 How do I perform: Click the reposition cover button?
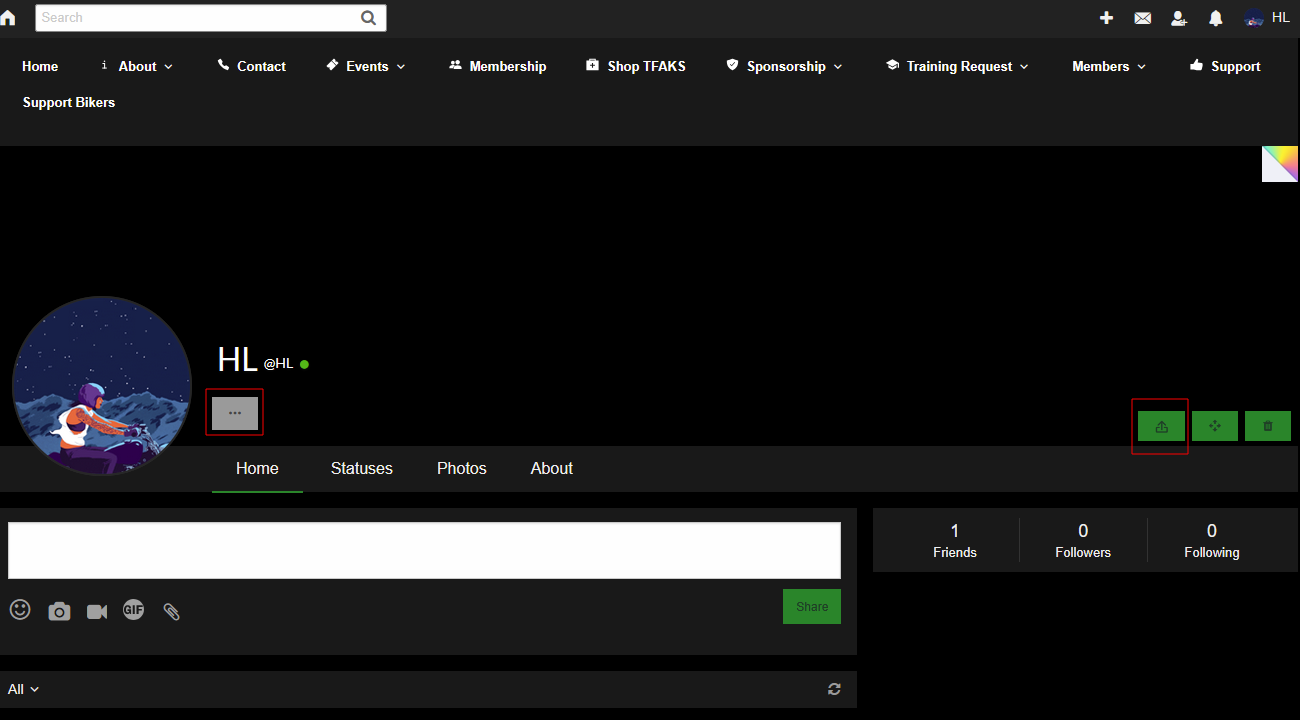(x=1215, y=426)
